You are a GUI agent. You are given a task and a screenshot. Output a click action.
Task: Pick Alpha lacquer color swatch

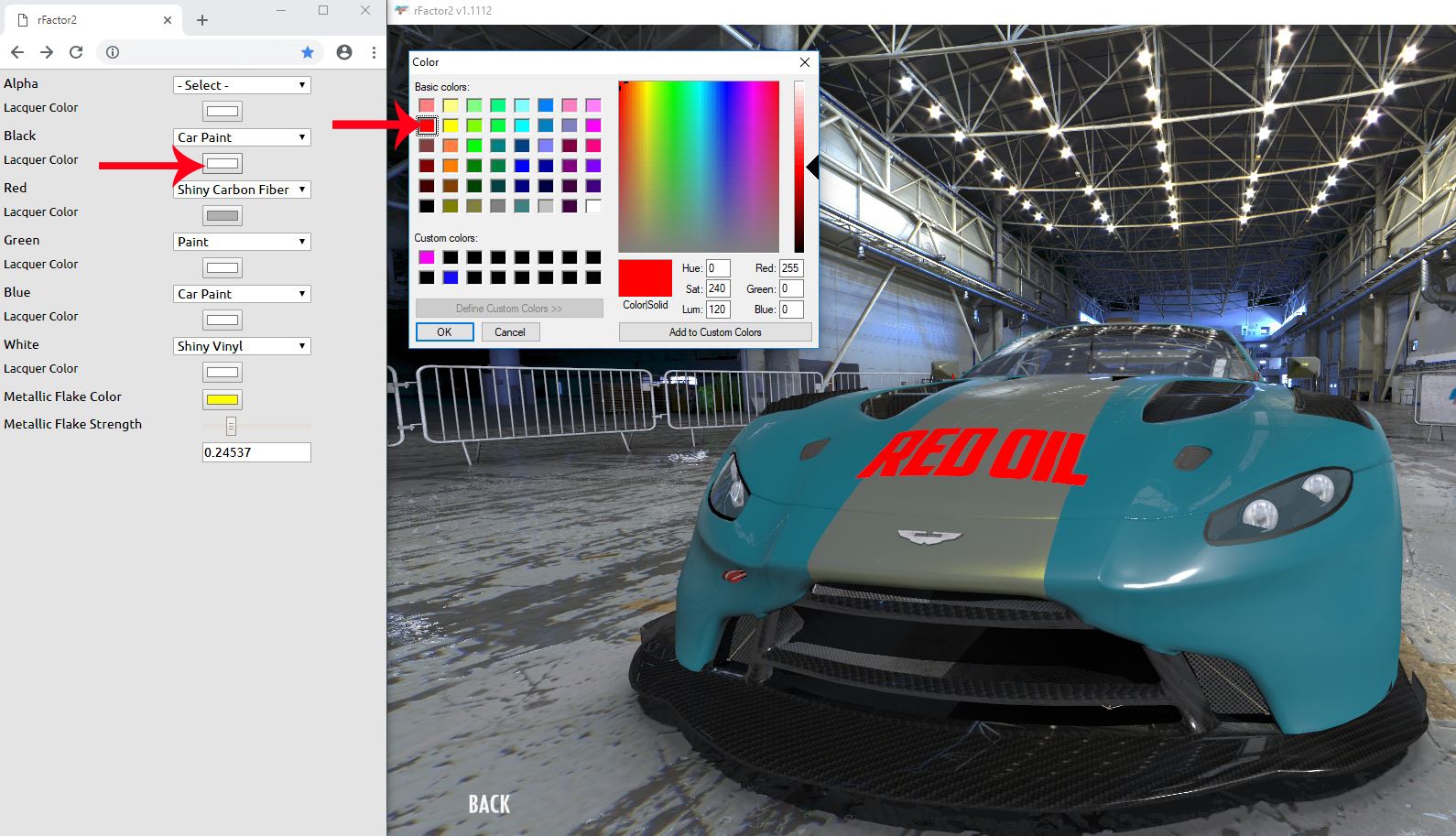point(223,112)
